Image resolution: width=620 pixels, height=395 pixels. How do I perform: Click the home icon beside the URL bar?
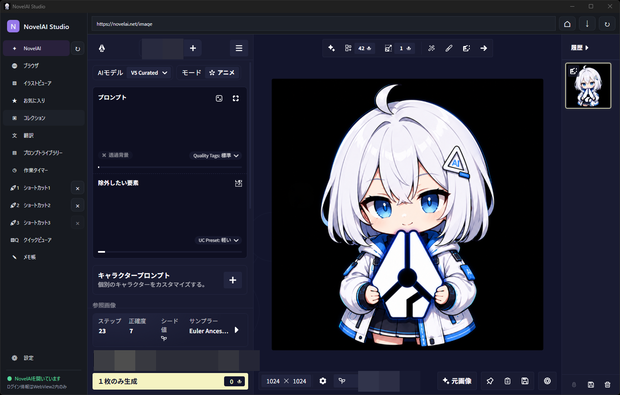pos(567,24)
